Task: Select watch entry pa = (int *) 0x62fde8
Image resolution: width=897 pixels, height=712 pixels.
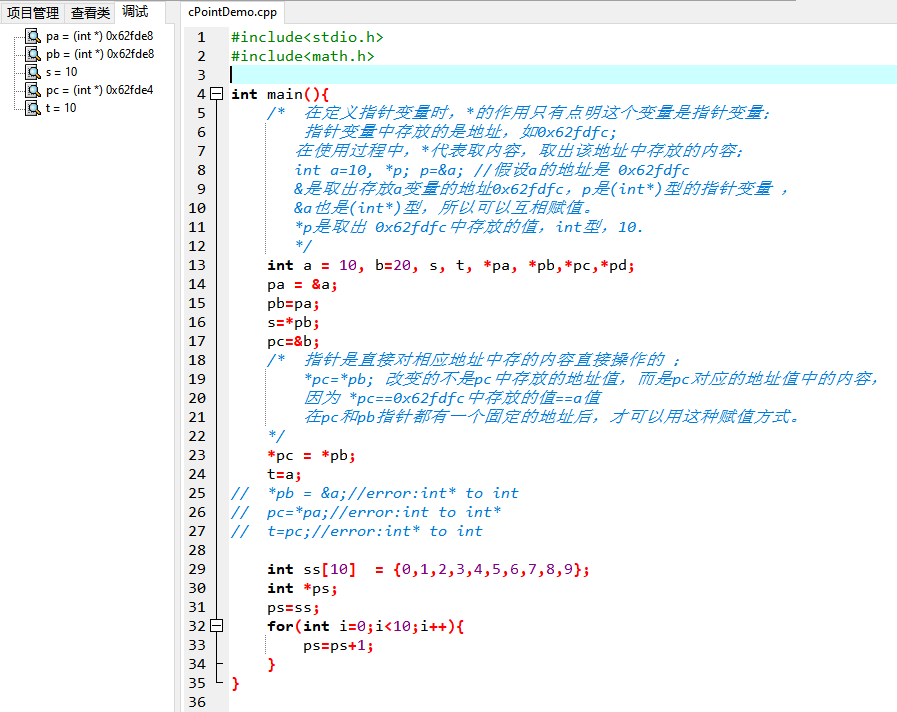Action: [100, 36]
